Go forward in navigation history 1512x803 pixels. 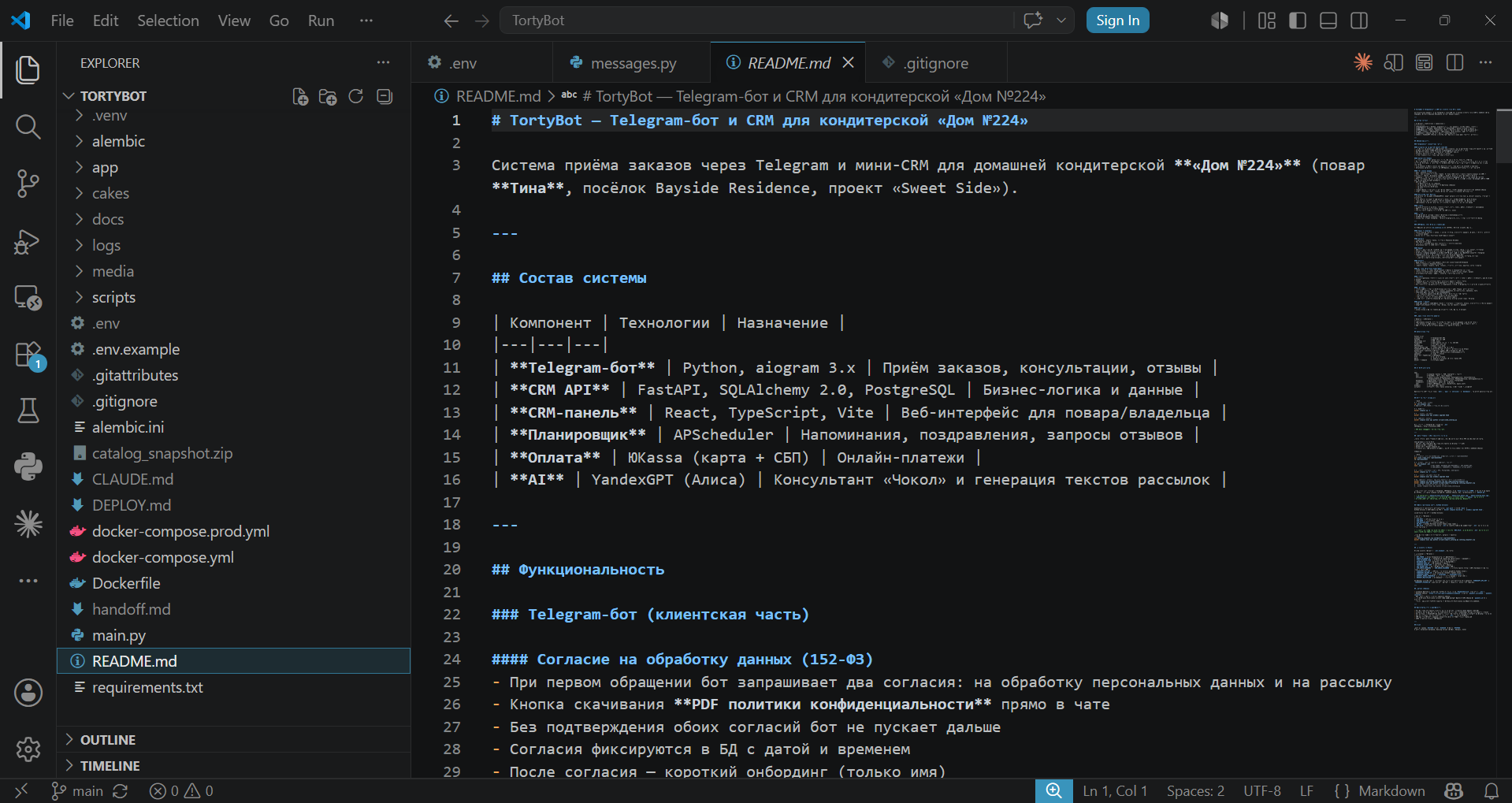[482, 20]
